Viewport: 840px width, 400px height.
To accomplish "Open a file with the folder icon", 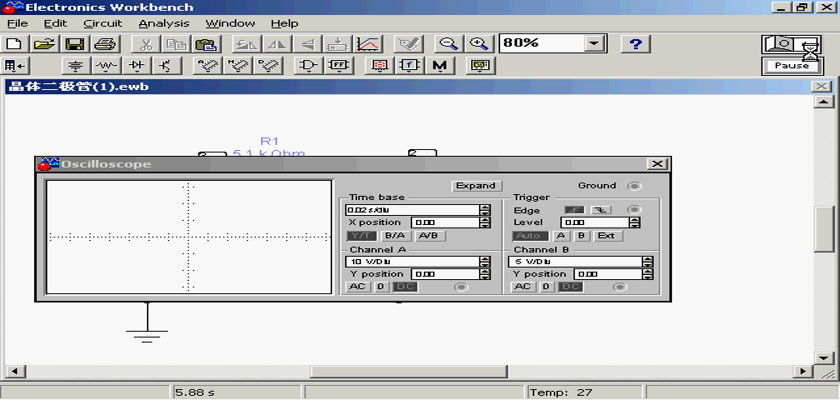I will [x=44, y=44].
